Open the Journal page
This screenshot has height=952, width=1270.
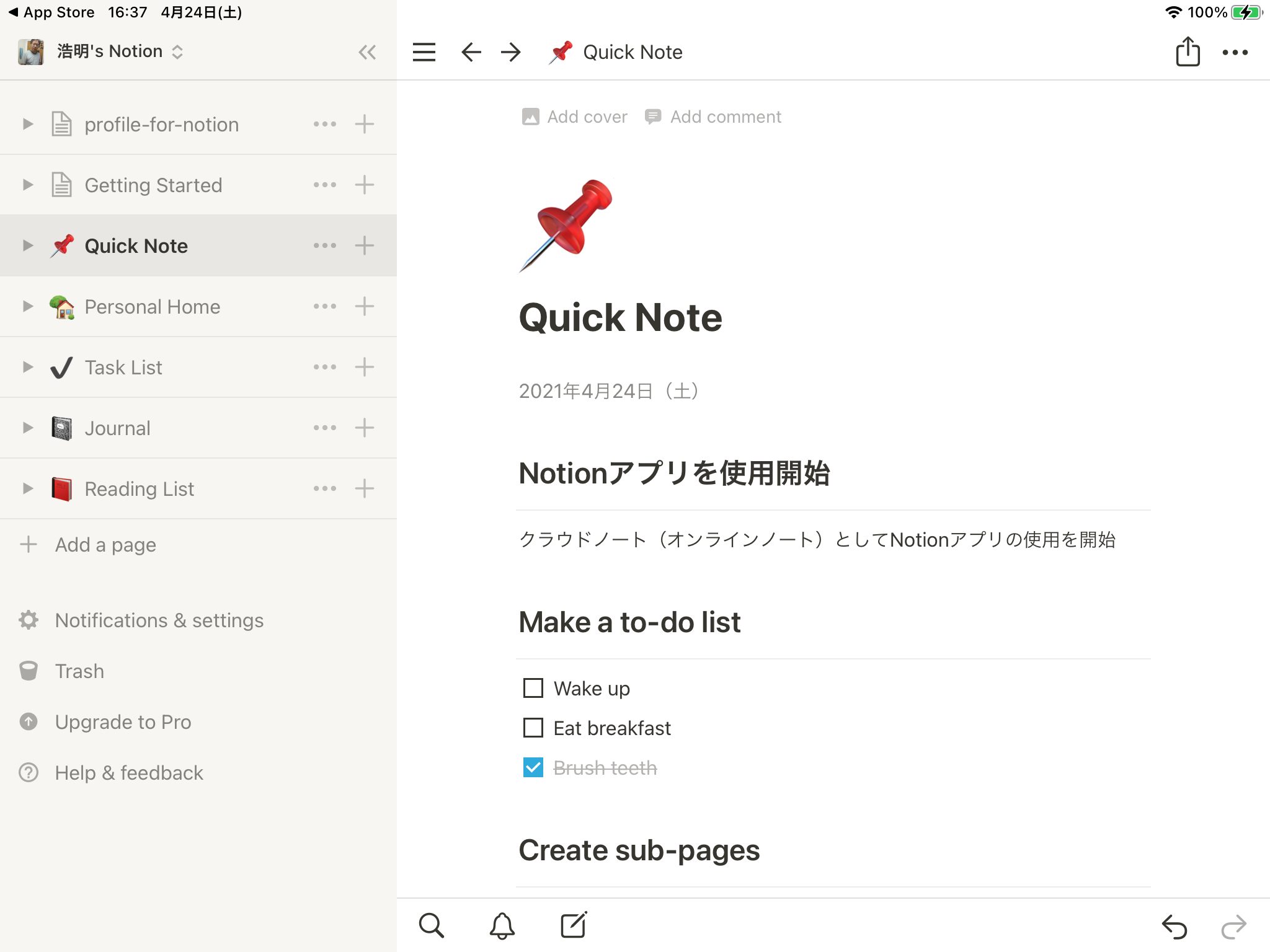(x=117, y=428)
